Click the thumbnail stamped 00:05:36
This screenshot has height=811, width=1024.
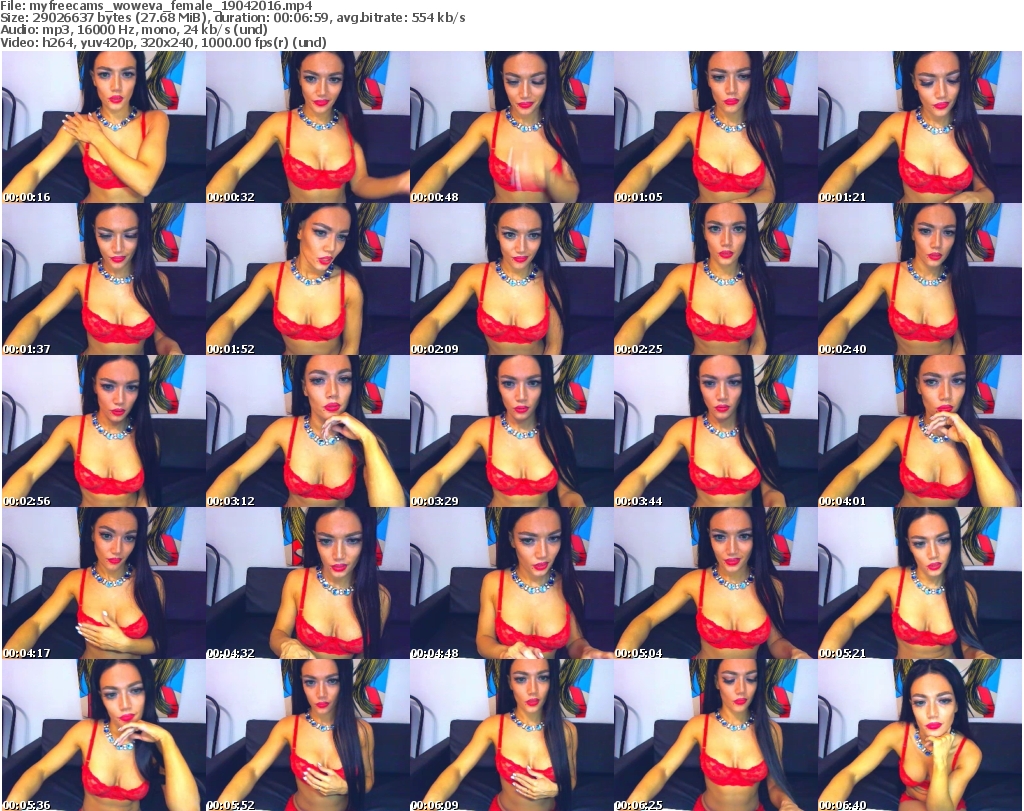point(104,735)
